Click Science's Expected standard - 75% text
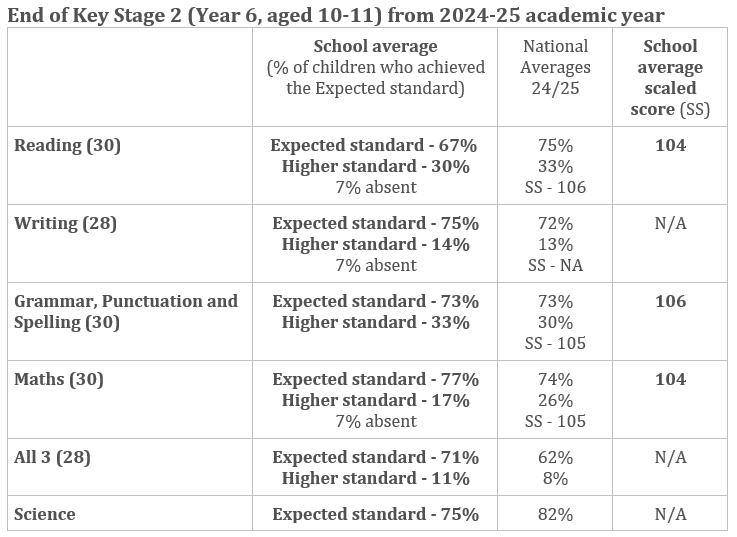The height and width of the screenshot is (537, 737). point(375,514)
